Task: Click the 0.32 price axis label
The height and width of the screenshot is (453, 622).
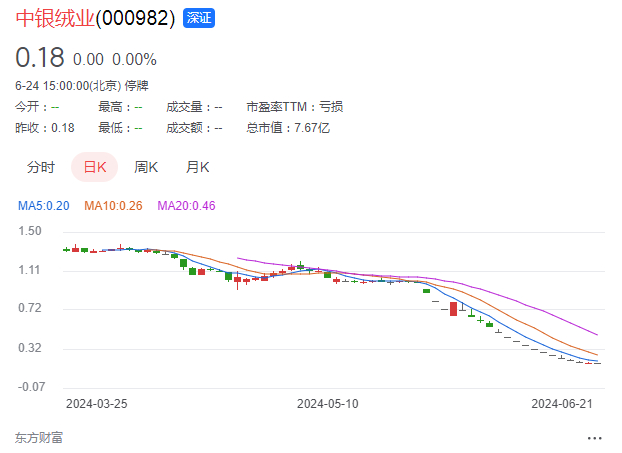Action: coord(30,348)
